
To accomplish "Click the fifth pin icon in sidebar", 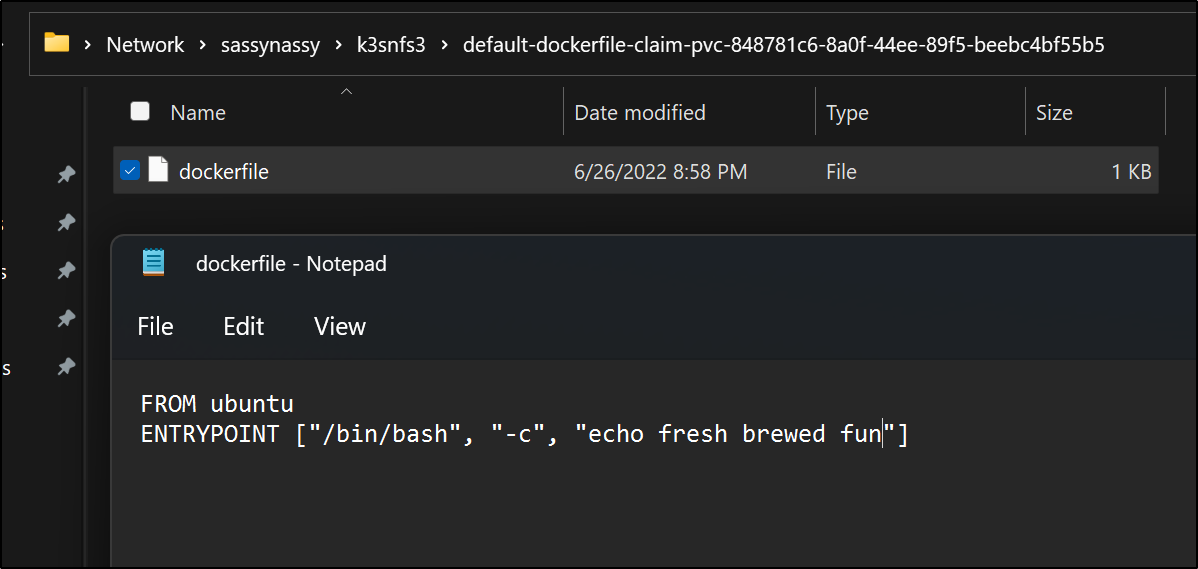I will pyautogui.click(x=66, y=367).
